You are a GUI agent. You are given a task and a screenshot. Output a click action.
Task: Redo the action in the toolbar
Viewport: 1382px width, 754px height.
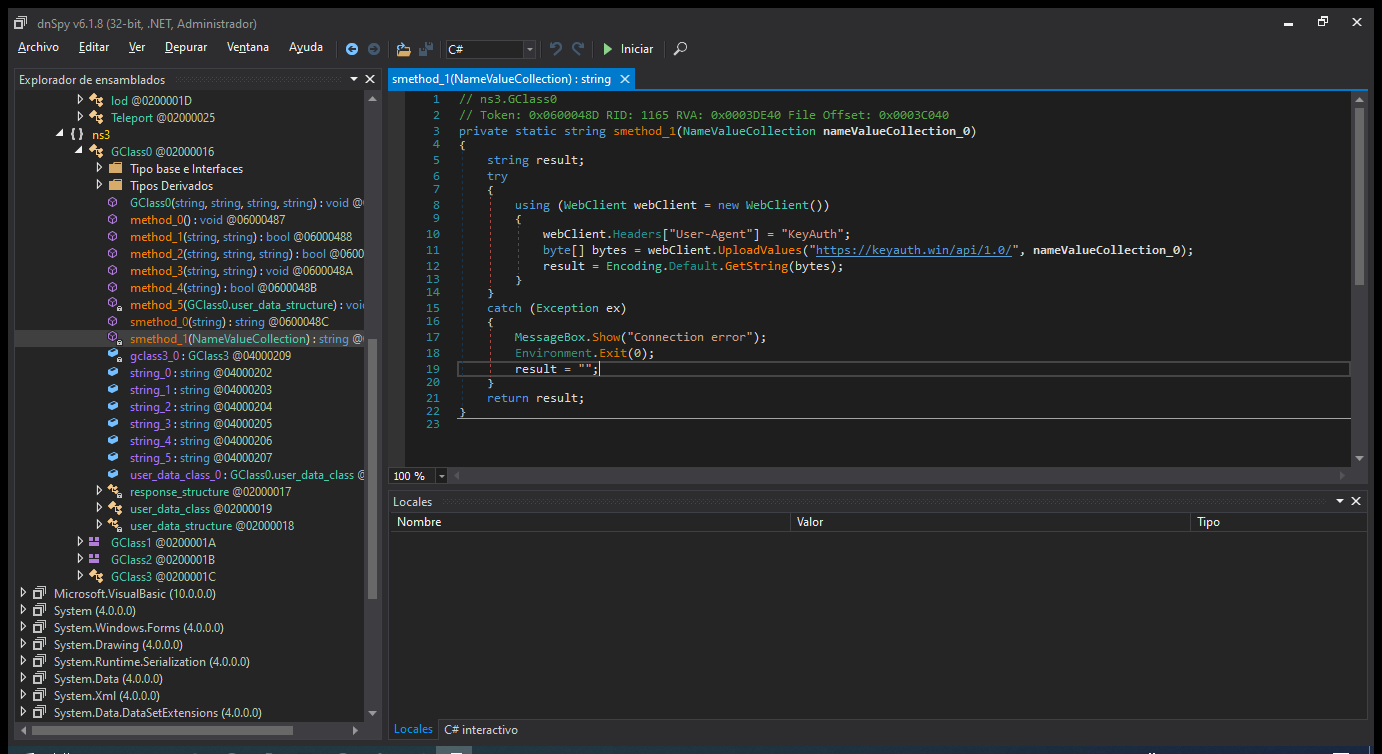(578, 49)
